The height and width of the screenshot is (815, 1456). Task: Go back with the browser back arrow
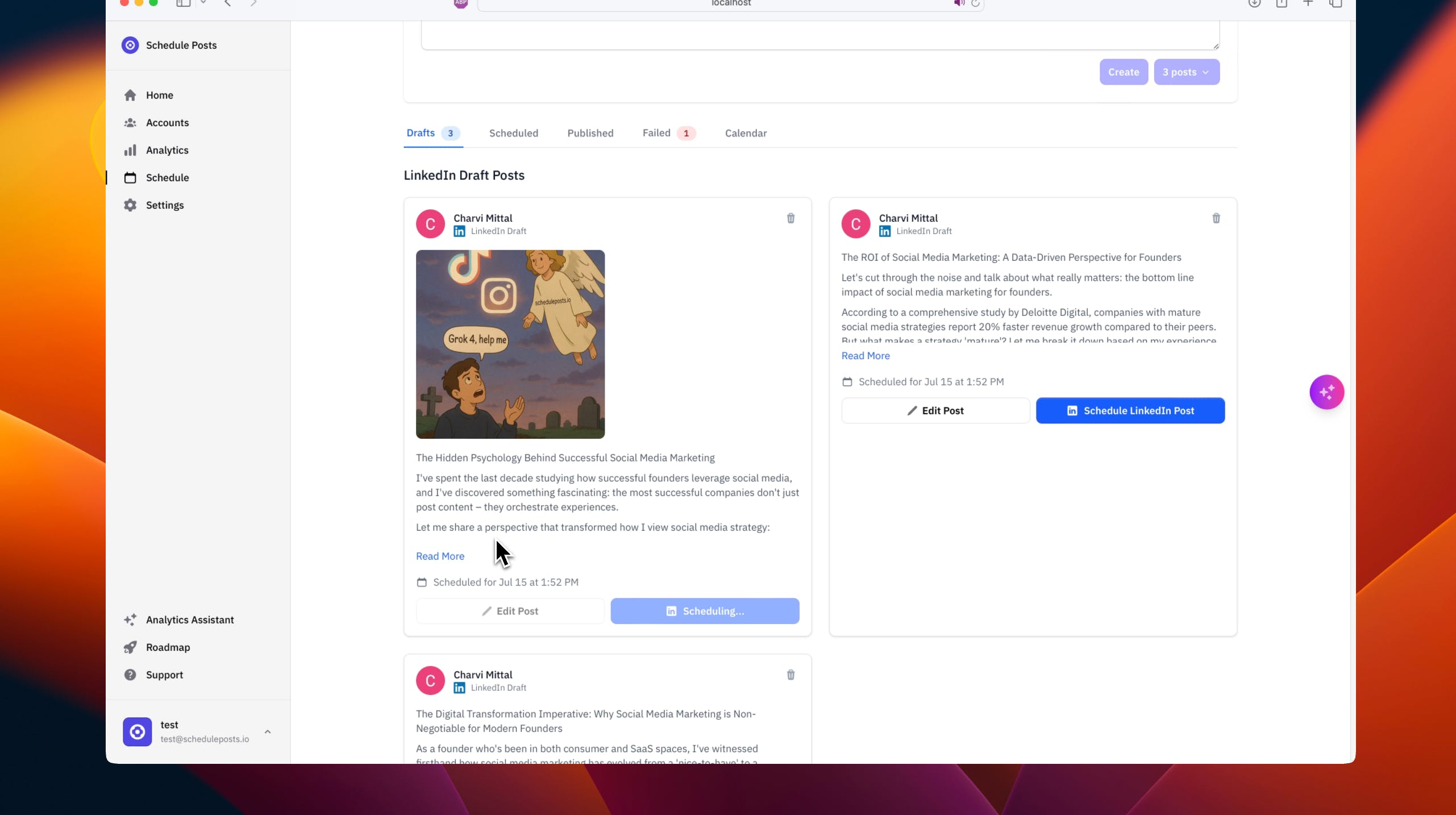click(227, 3)
